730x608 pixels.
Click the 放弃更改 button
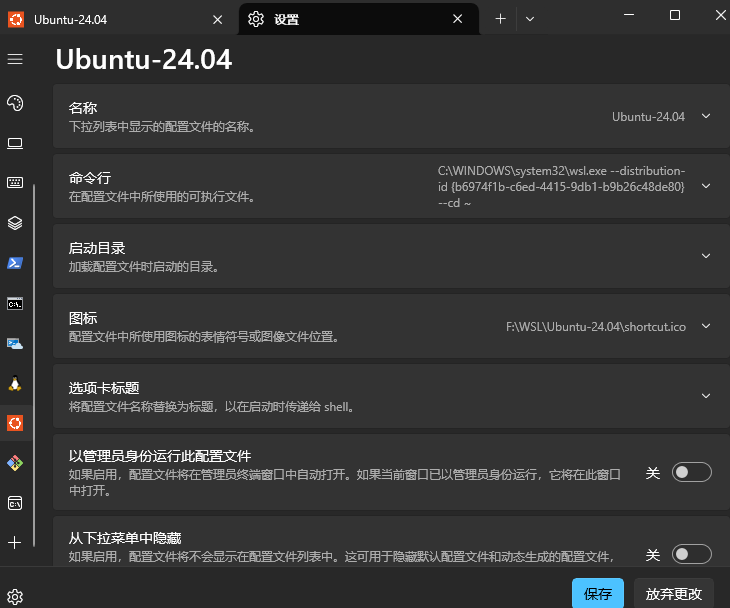click(x=673, y=594)
